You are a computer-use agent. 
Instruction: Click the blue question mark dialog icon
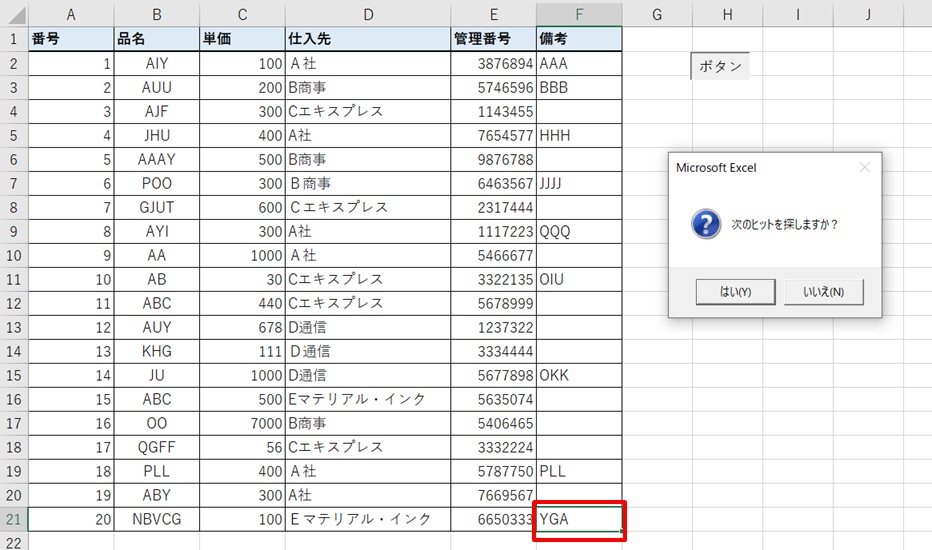click(706, 224)
